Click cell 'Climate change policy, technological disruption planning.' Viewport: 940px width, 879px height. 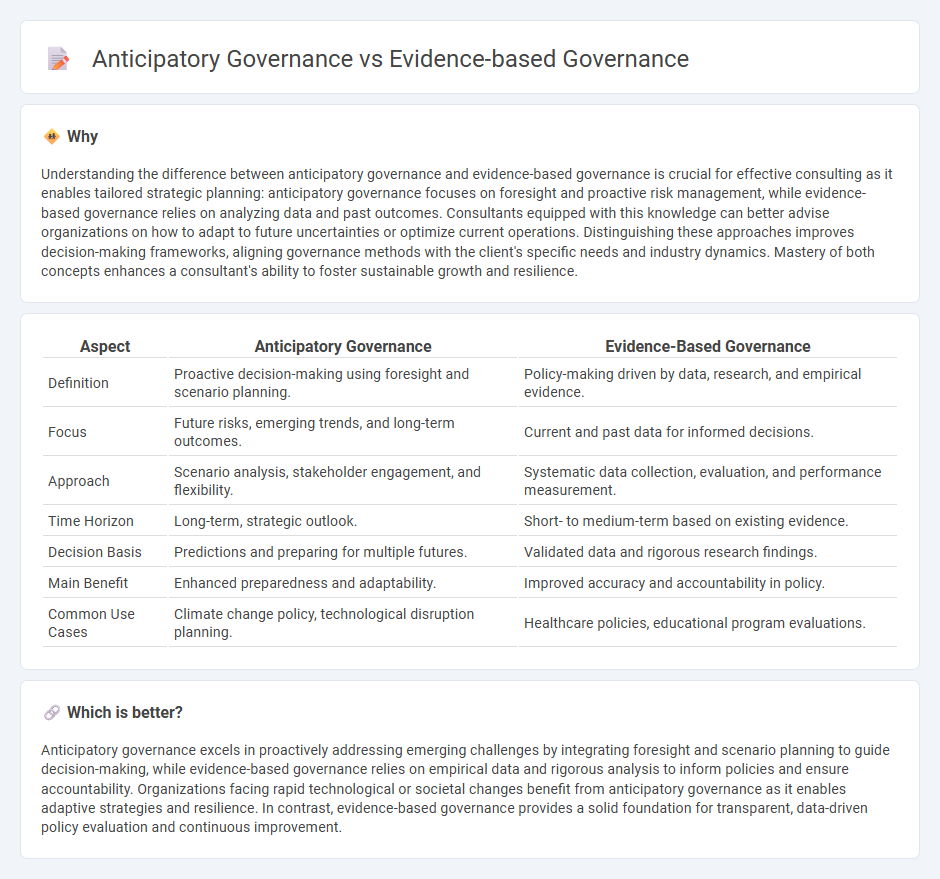pos(343,623)
